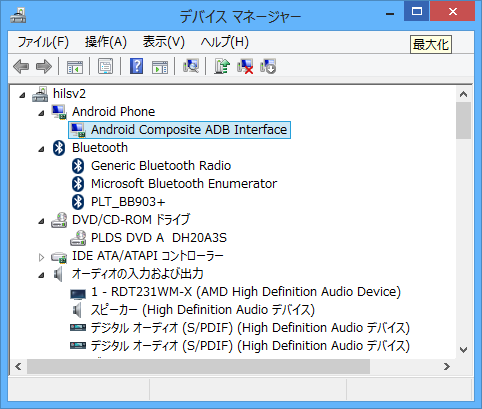Click the Android Phone category icon
The image size is (482, 409).
59,112
